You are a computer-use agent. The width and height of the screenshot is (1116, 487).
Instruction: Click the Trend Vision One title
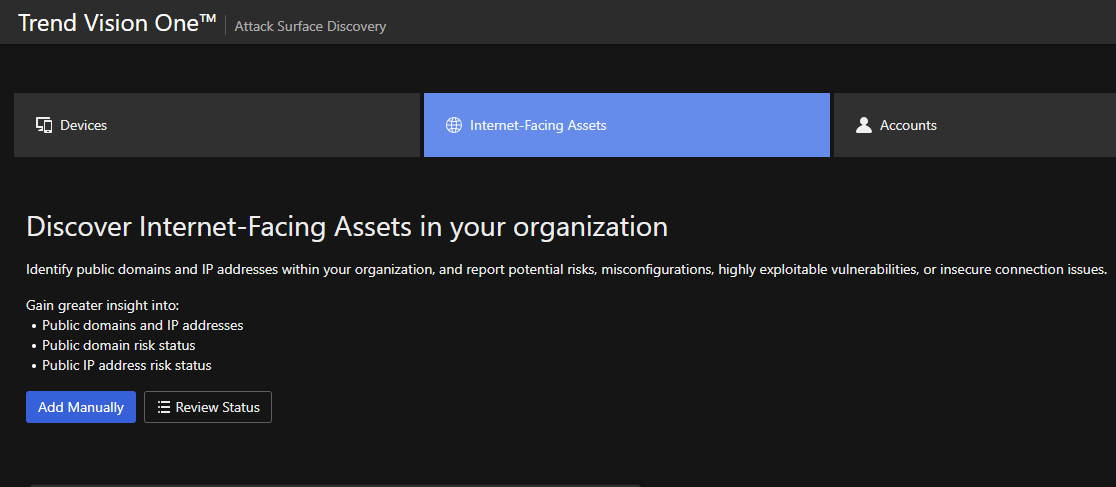[x=108, y=24]
